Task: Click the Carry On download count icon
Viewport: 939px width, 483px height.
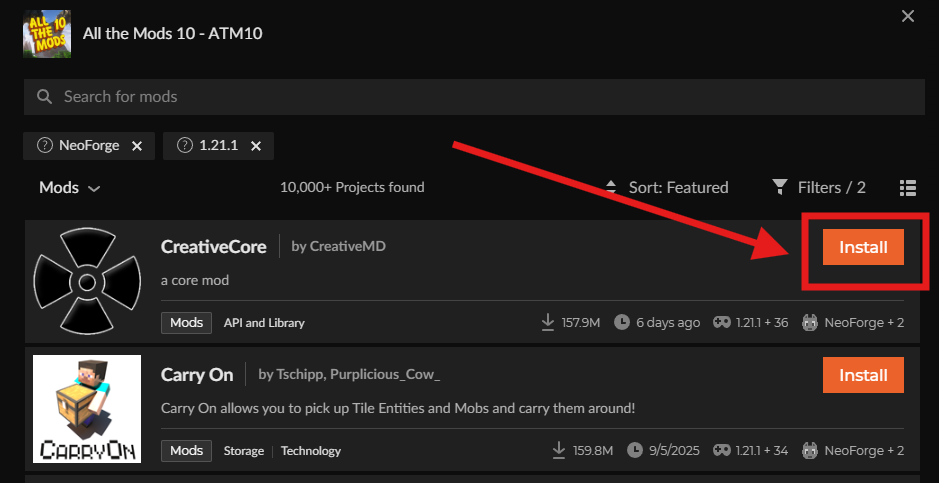Action: click(559, 450)
